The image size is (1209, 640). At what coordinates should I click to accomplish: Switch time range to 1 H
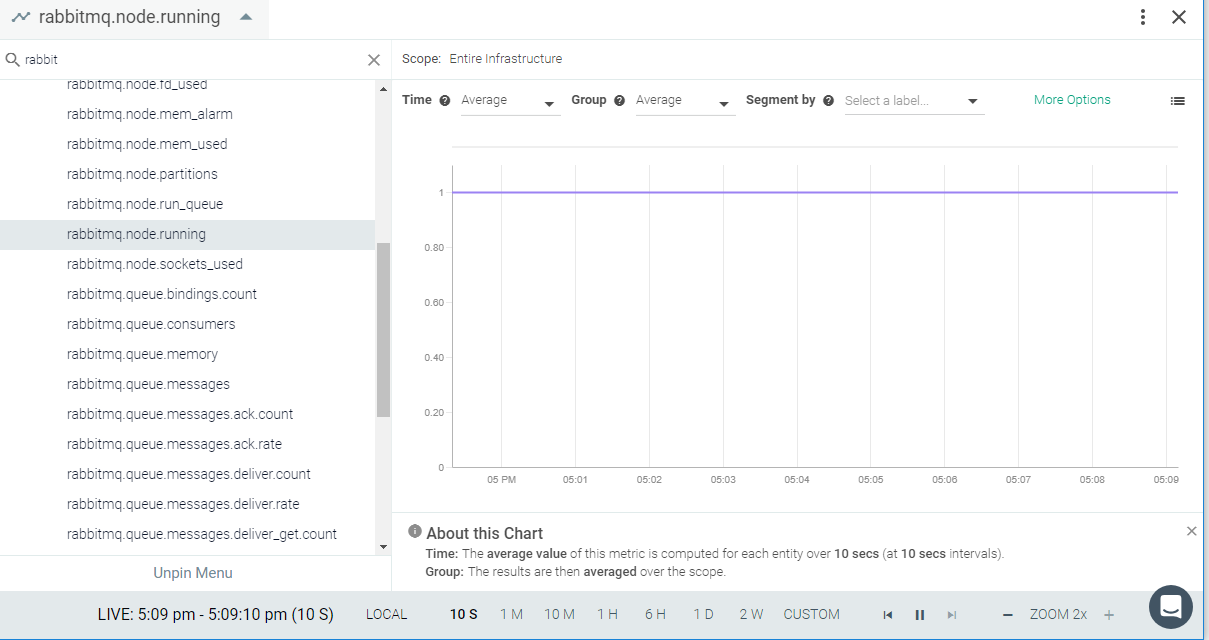tap(607, 615)
